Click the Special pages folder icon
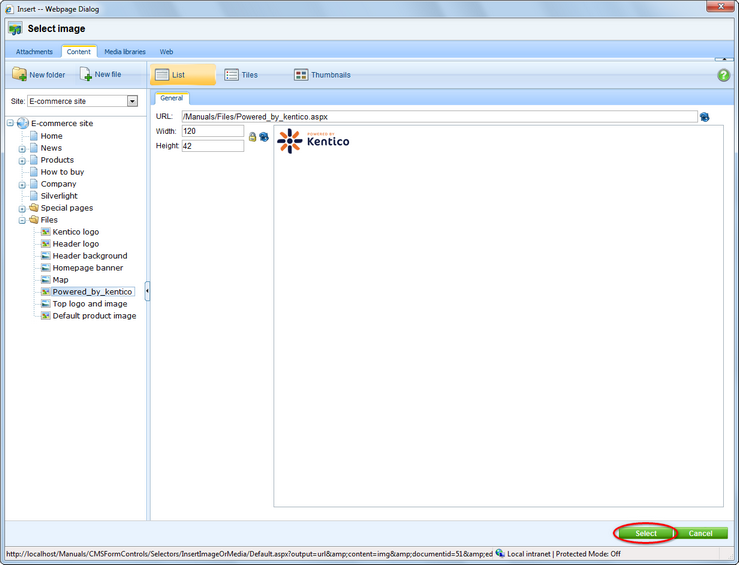Viewport: 739px width, 565px height. [34, 208]
